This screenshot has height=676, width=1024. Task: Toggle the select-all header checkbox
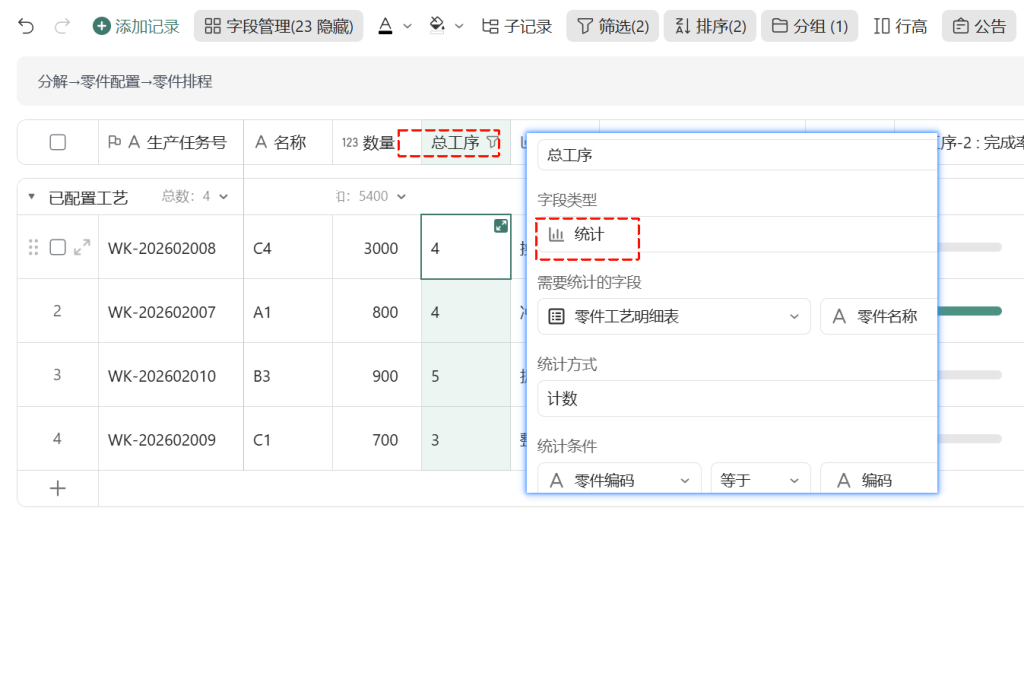[x=57, y=142]
